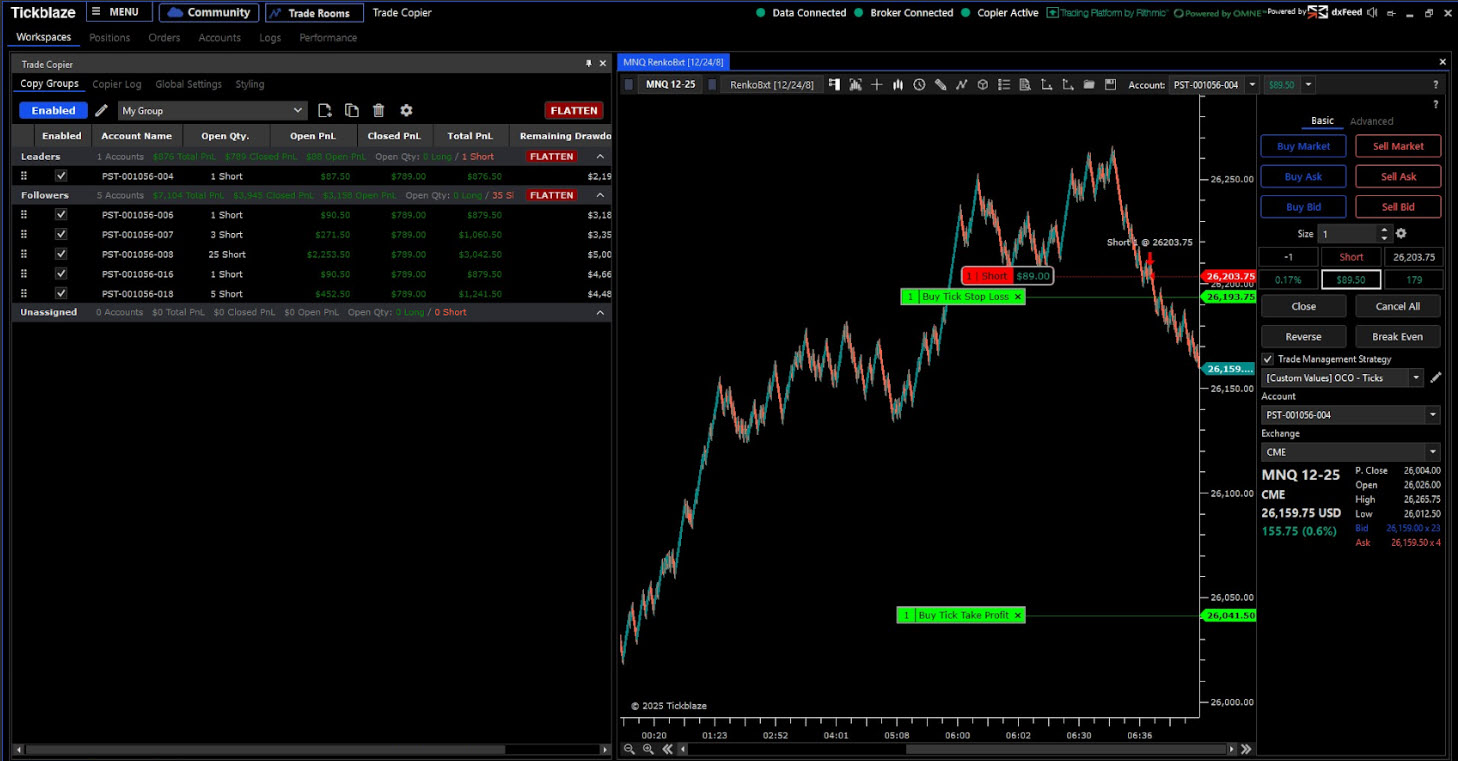Click the pencil edit icon beside Enabled
The image size is (1458, 761).
tap(101, 111)
